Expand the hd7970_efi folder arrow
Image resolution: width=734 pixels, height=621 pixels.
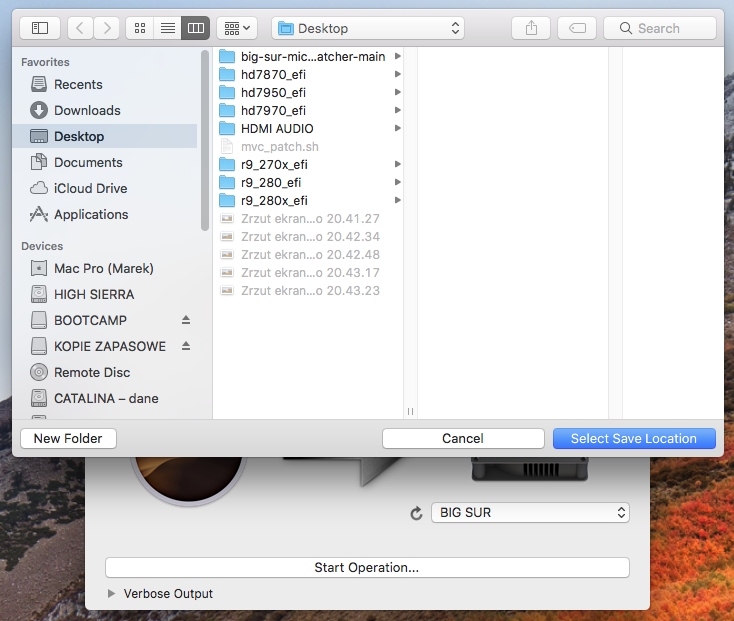pos(397,110)
